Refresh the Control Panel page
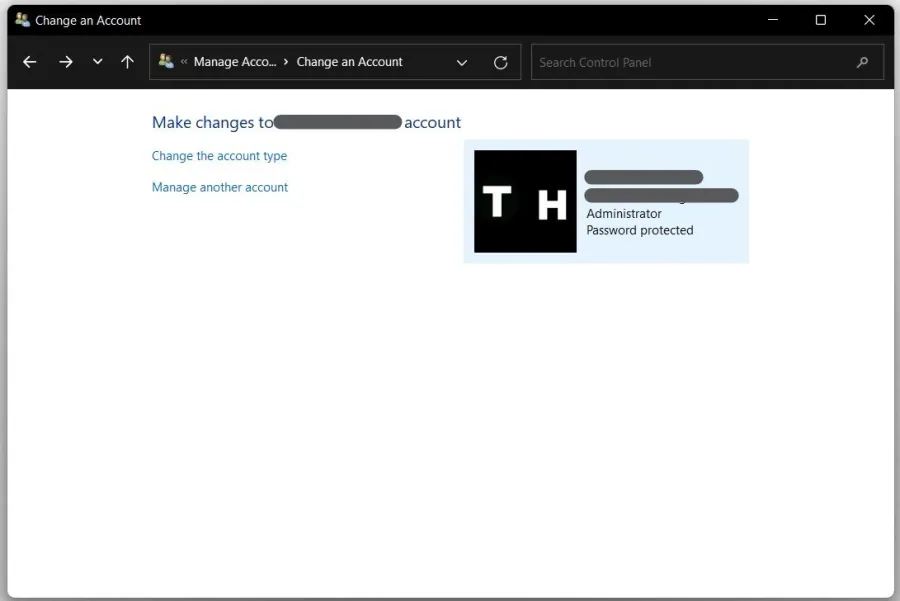 [501, 63]
